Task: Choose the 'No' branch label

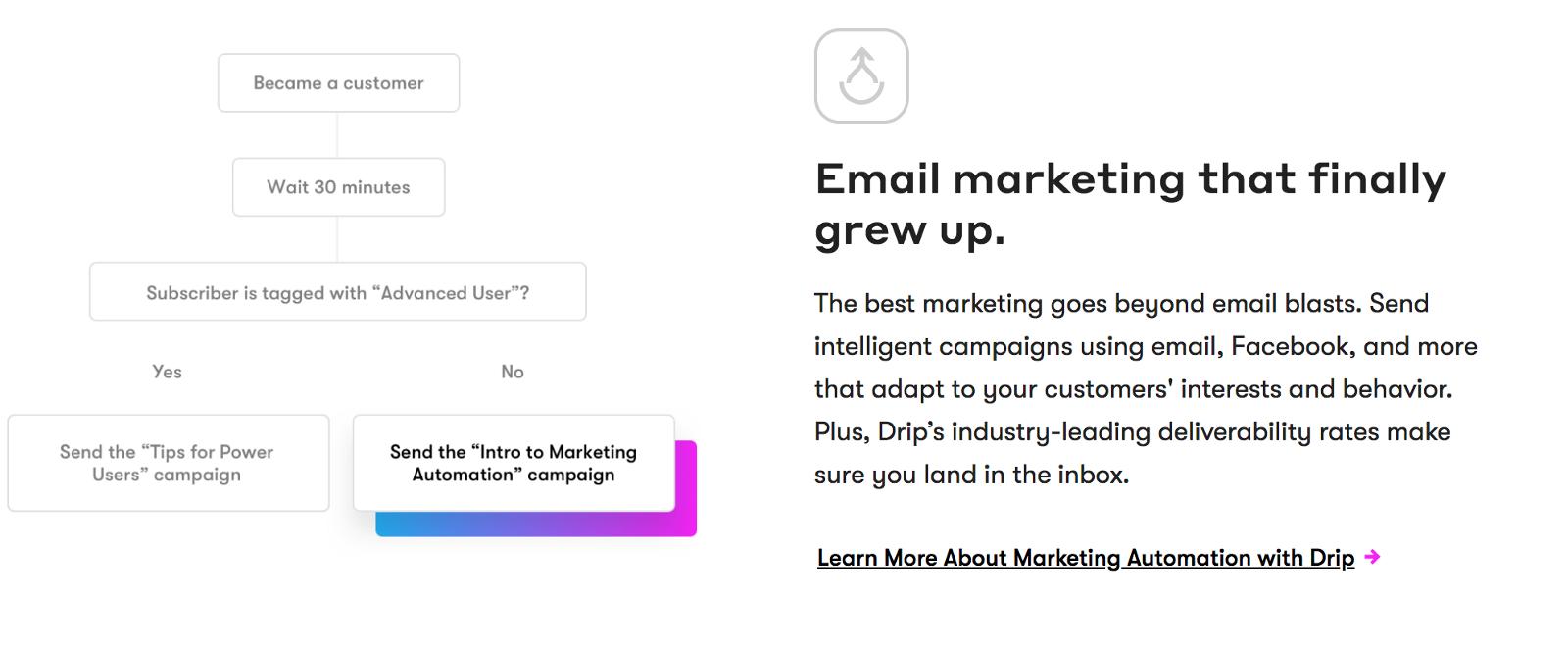Action: coord(513,372)
